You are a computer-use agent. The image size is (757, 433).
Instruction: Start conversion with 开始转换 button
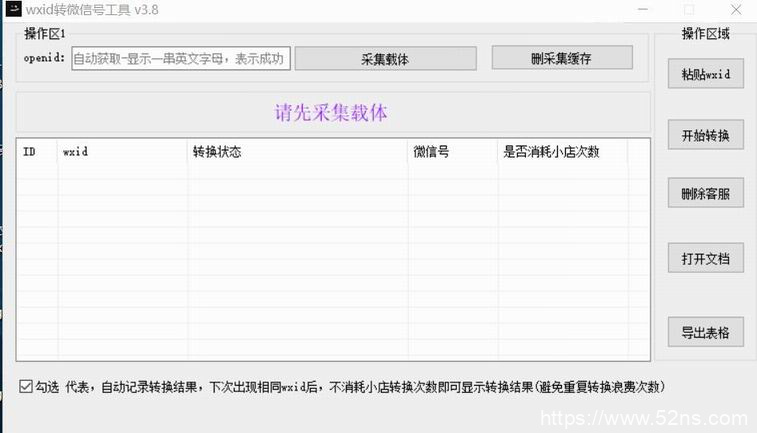tap(705, 135)
